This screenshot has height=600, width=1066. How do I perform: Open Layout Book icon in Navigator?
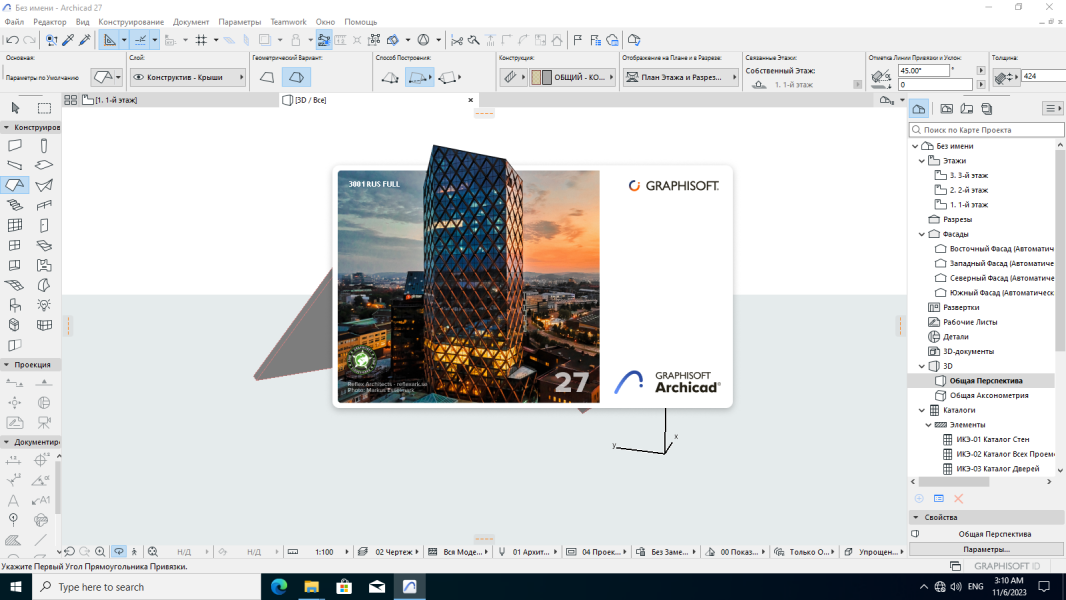pyautogui.click(x=967, y=109)
